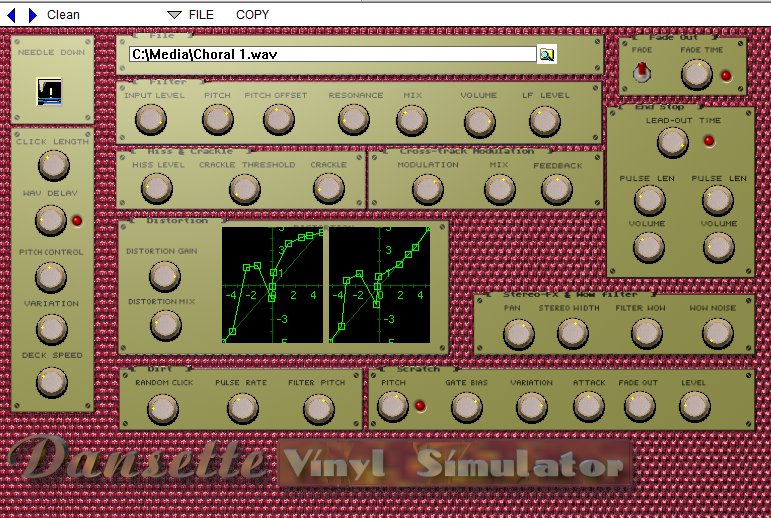Click the left distortion curve graph
771x518 pixels.
(x=272, y=285)
